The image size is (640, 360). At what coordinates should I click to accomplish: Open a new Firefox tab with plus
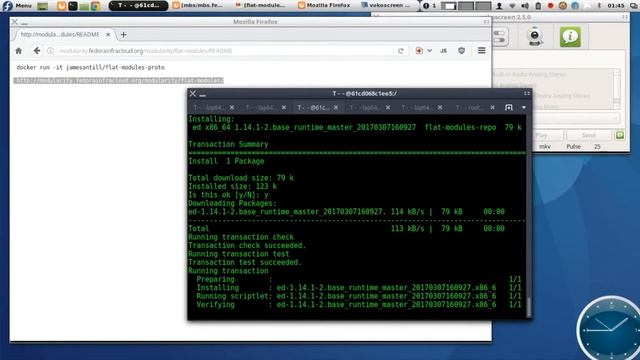[123, 35]
